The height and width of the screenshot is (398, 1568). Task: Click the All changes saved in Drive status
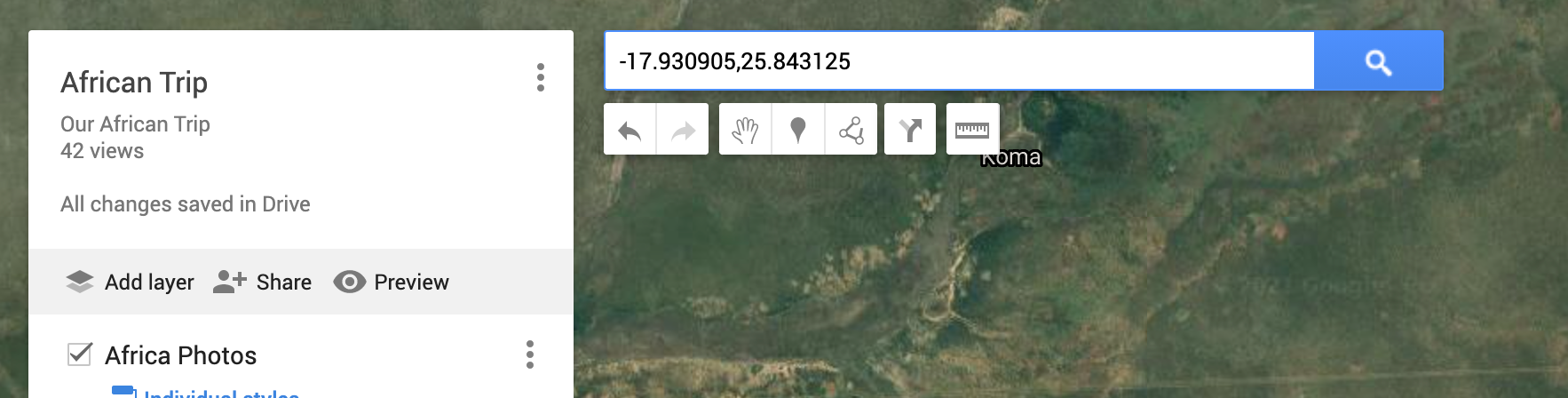[x=186, y=203]
